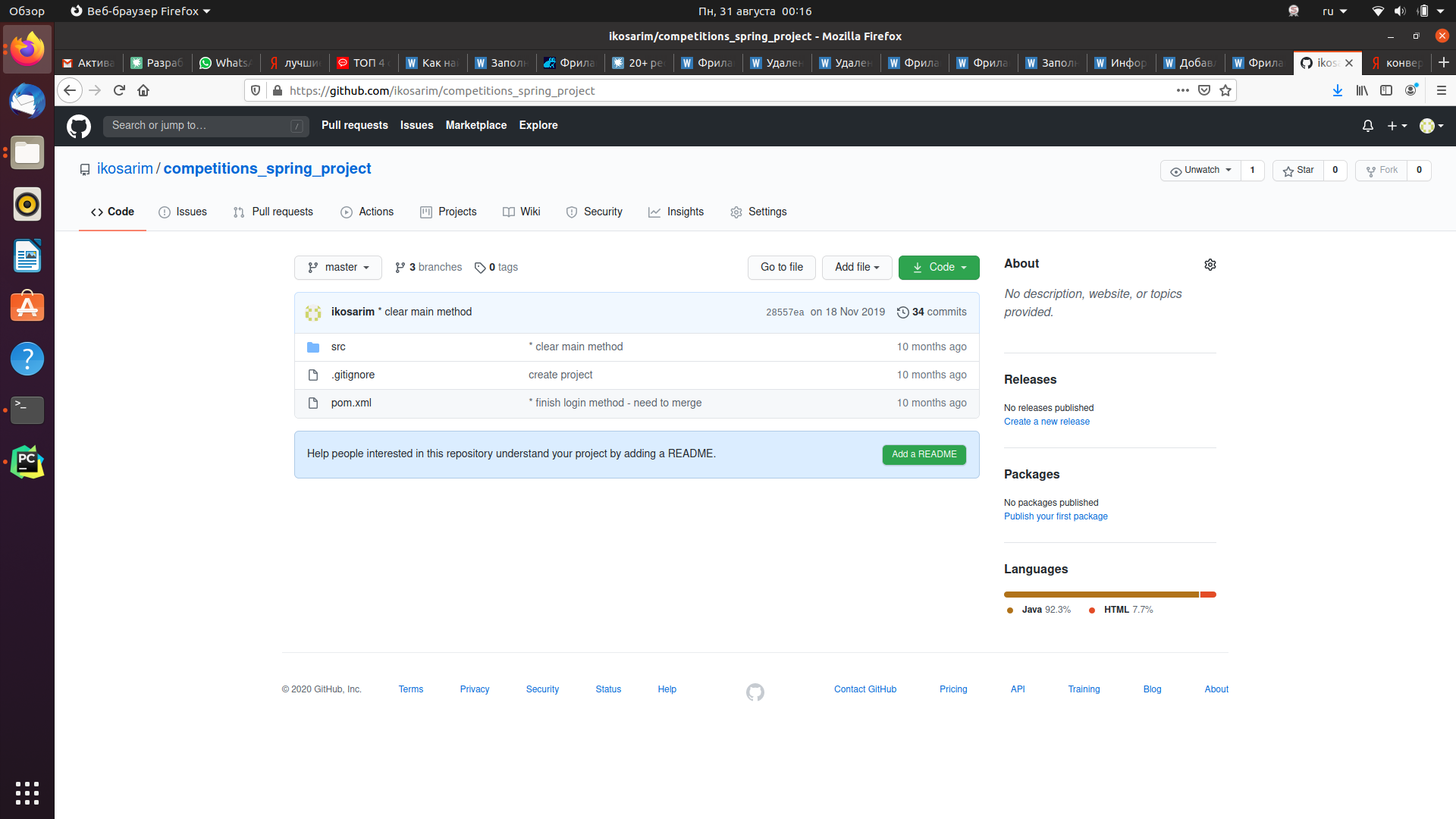Toggle Unwatch for this repository
The width and height of the screenshot is (1456, 819).
1200,171
